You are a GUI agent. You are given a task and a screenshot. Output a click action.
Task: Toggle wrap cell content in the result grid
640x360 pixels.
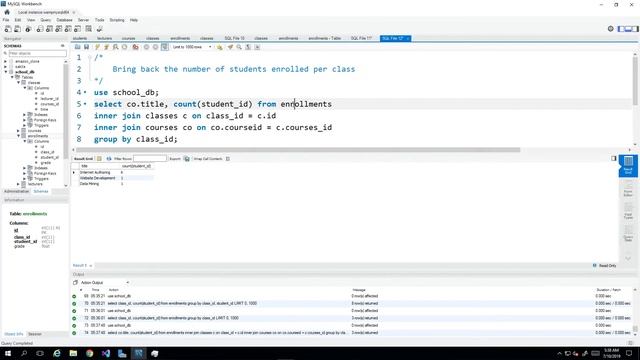click(228, 159)
